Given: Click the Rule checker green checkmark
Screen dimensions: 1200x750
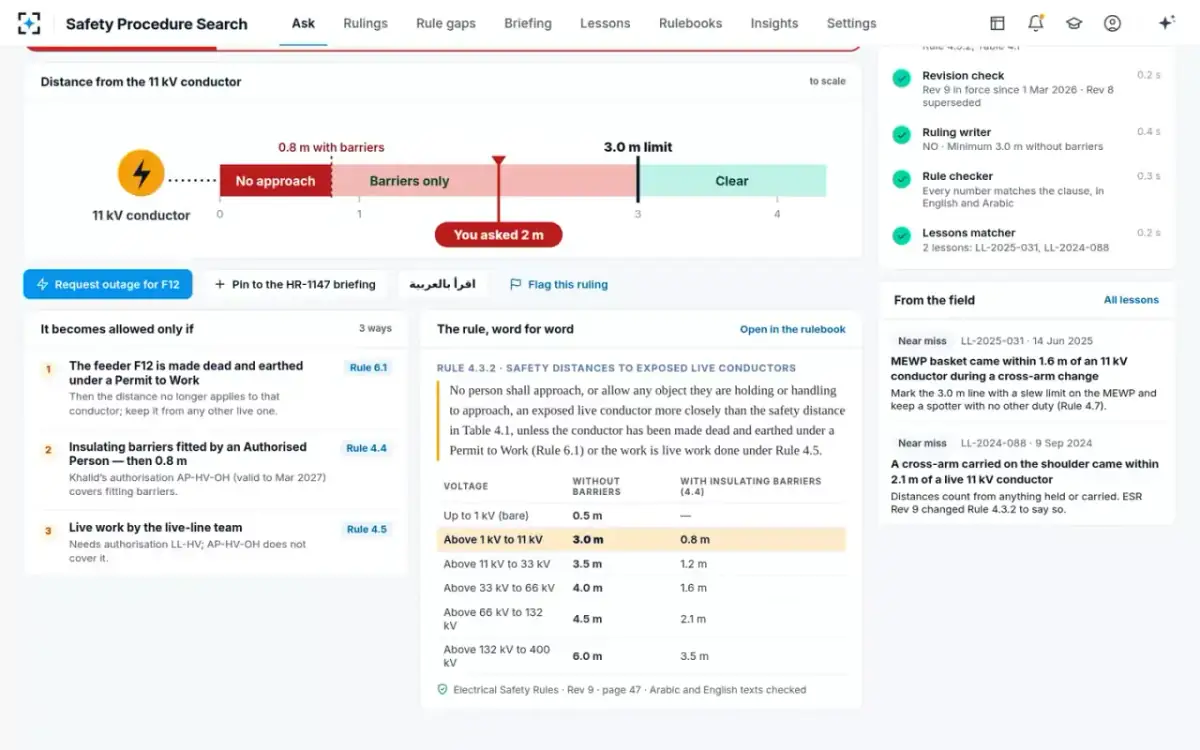Looking at the screenshot, I should (x=902, y=178).
